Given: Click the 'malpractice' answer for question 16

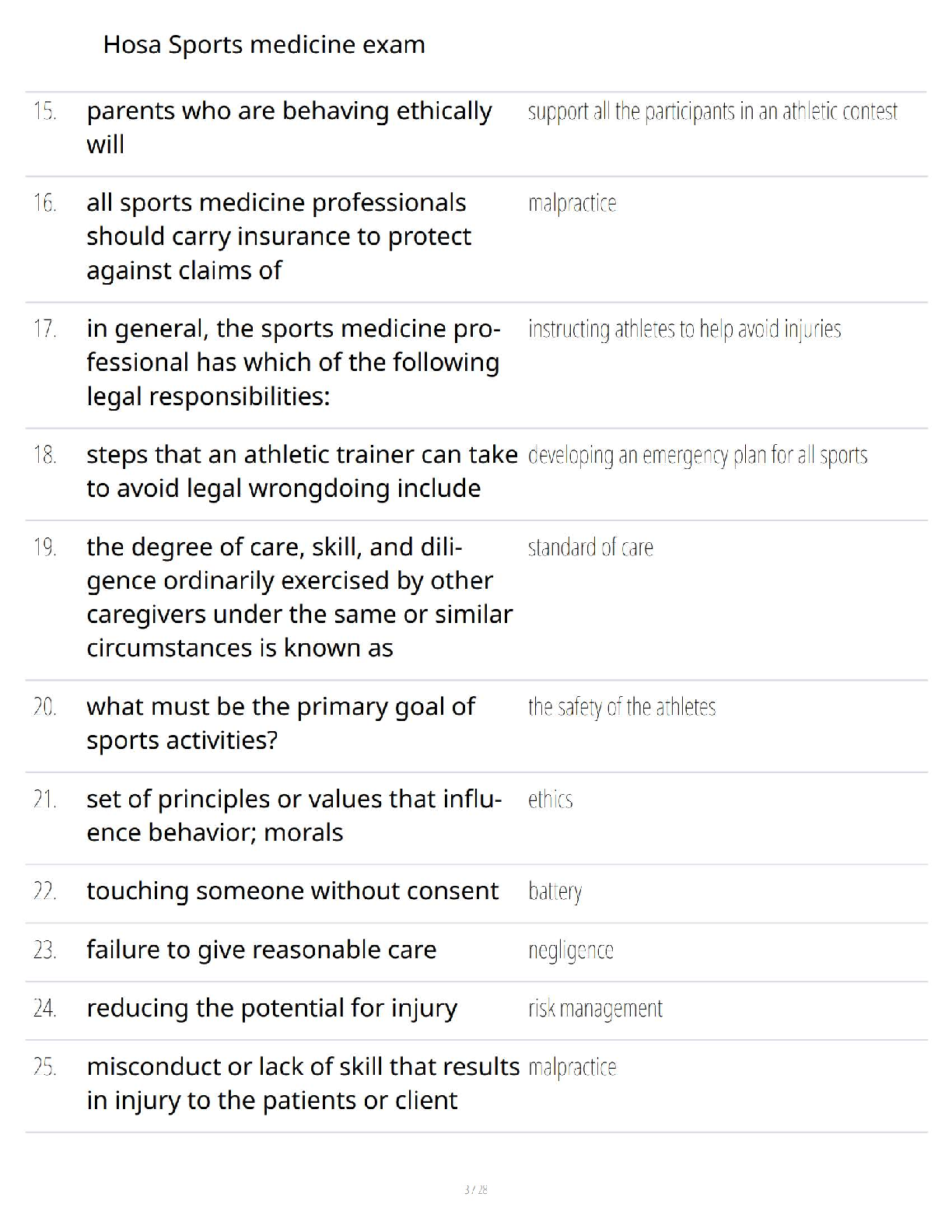Looking at the screenshot, I should pos(572,204).
